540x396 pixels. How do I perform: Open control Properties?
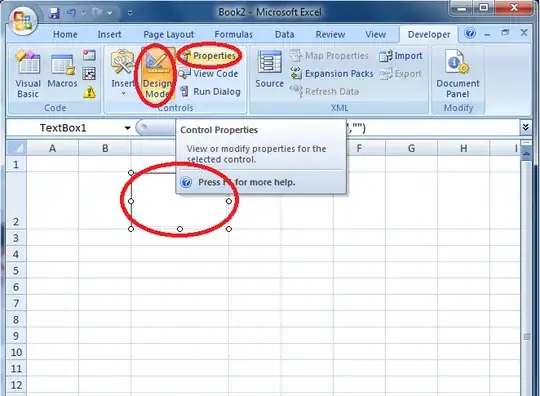(209, 55)
